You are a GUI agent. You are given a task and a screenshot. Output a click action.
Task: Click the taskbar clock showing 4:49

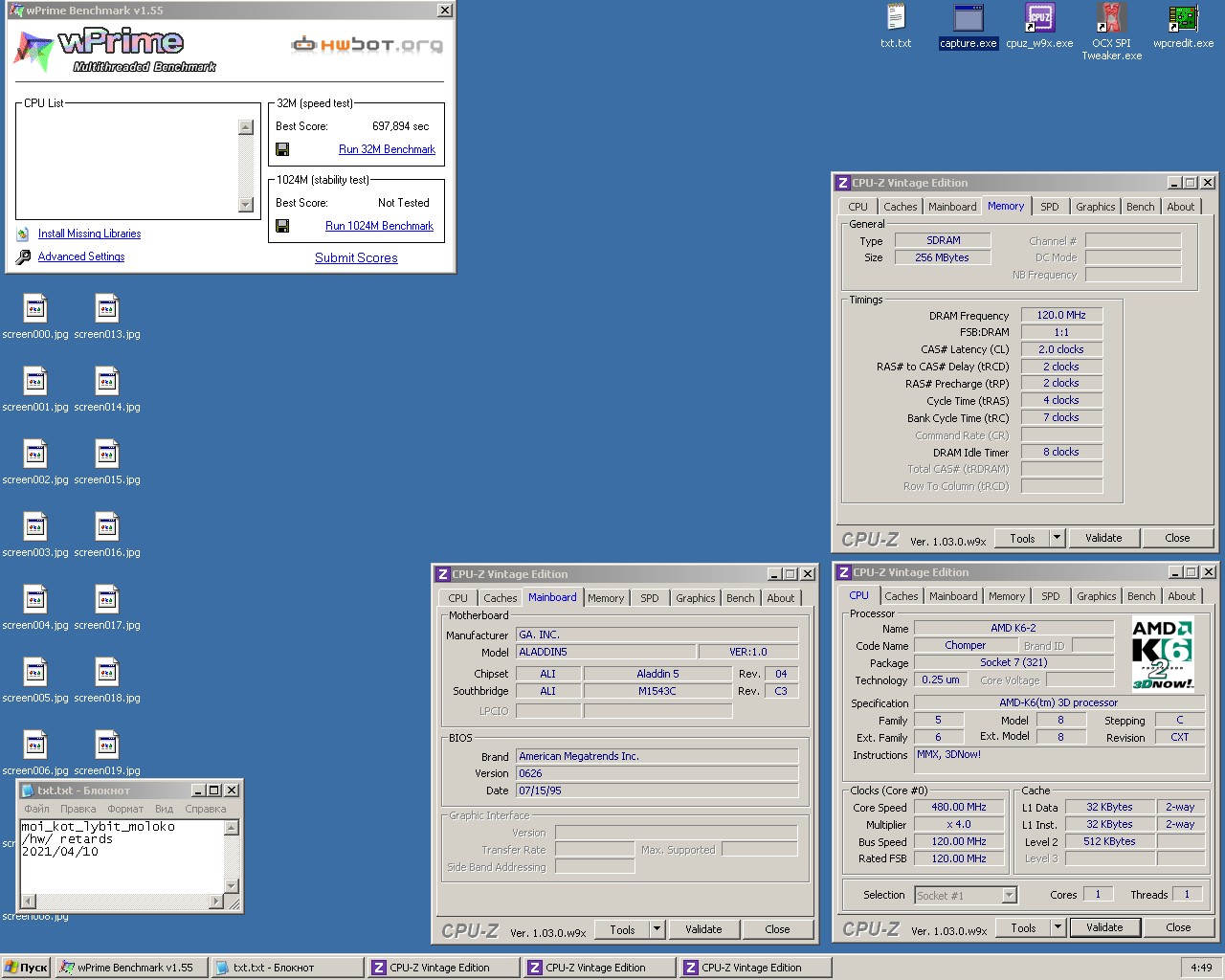coord(1201,968)
